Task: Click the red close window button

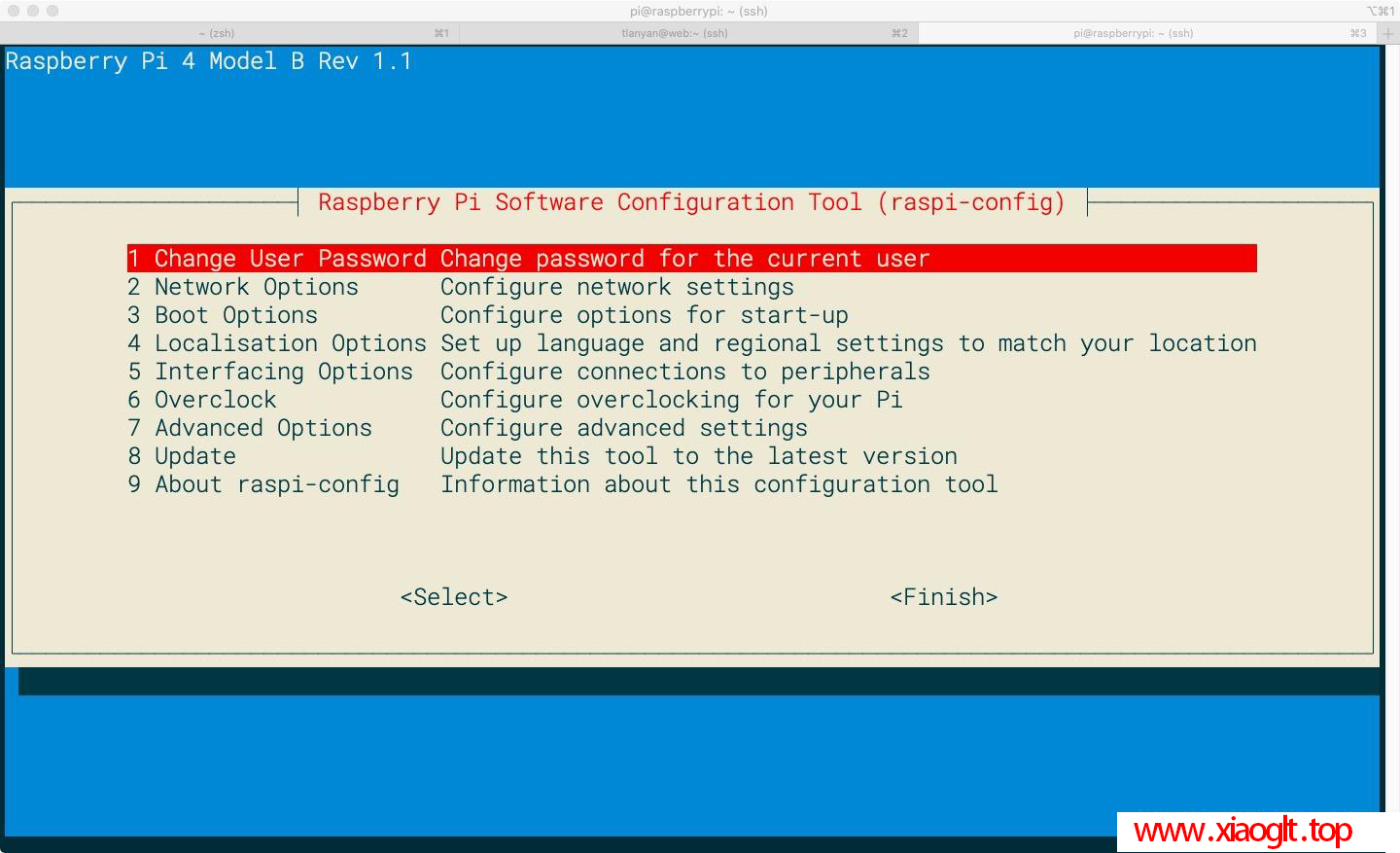Action: (14, 11)
